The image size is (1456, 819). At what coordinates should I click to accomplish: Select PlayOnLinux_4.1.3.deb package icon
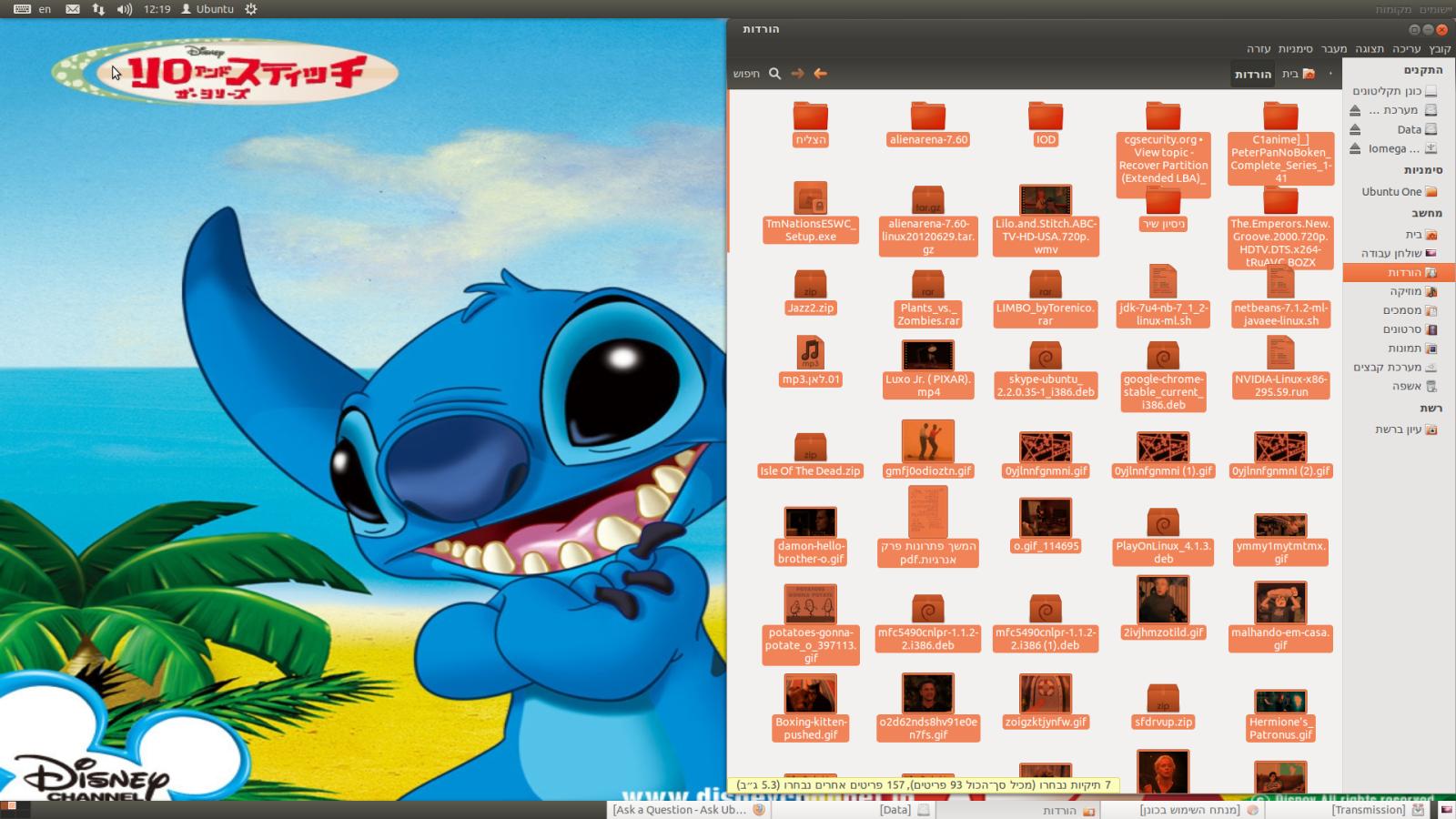(1163, 522)
